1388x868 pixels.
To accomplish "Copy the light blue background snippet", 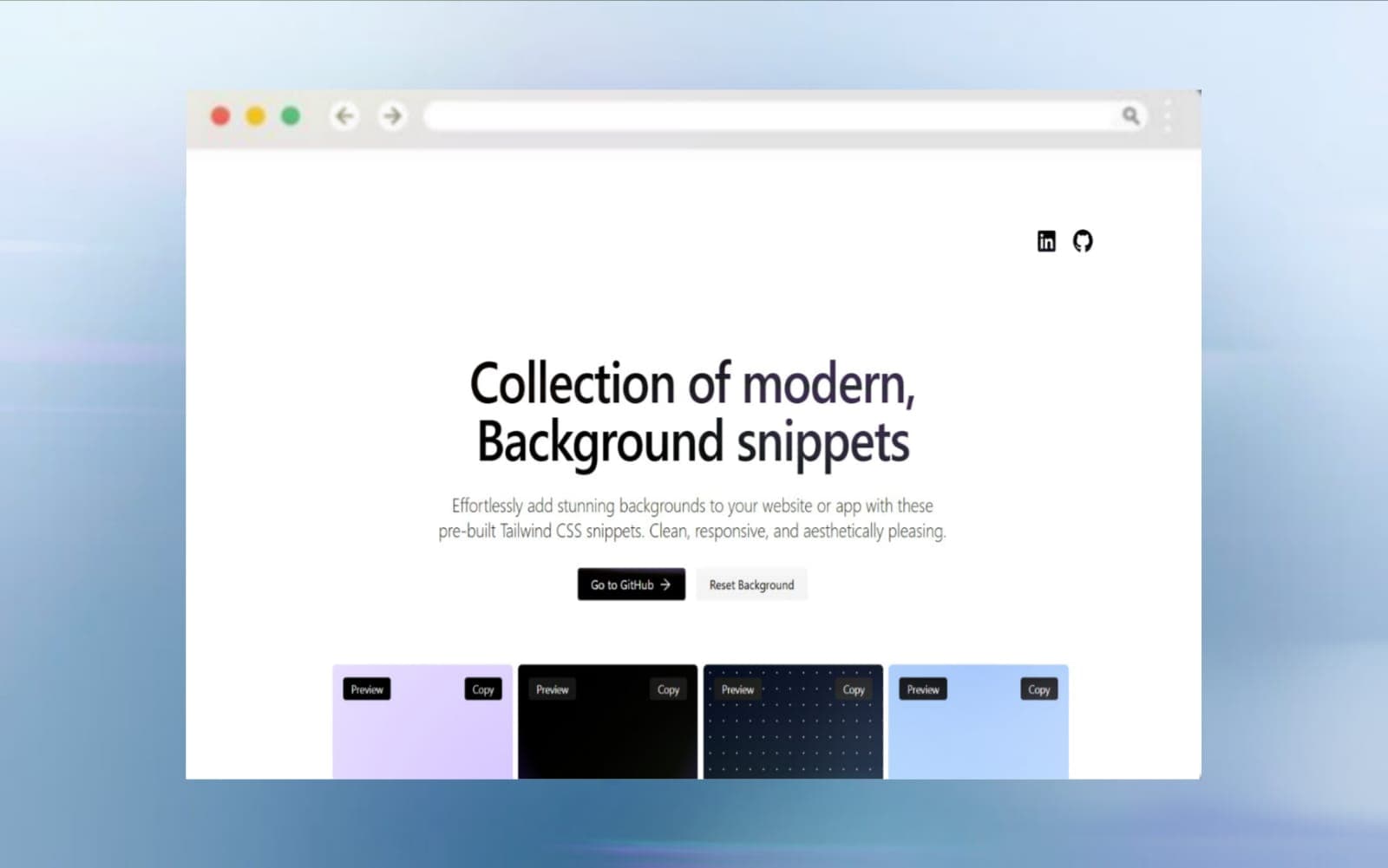I will (x=1038, y=689).
